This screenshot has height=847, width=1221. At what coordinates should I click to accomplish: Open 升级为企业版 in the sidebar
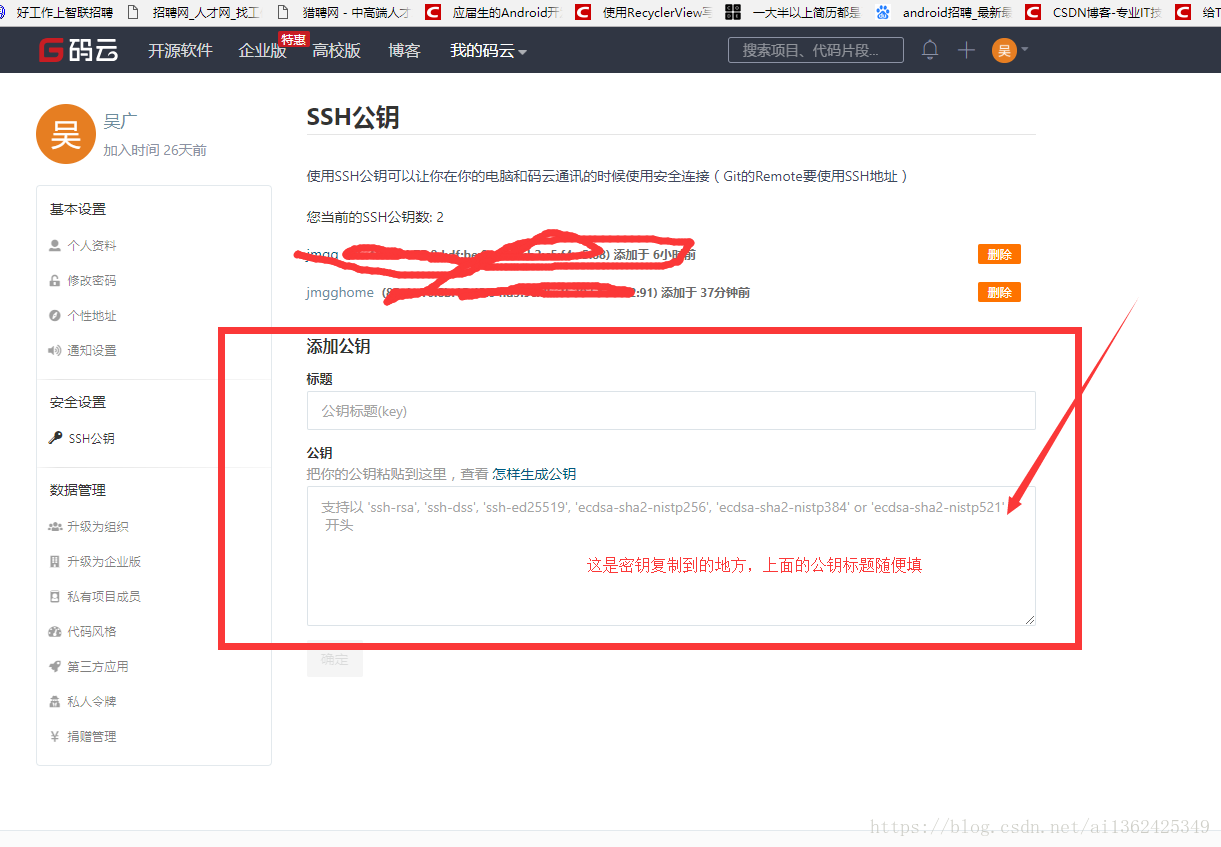[104, 562]
